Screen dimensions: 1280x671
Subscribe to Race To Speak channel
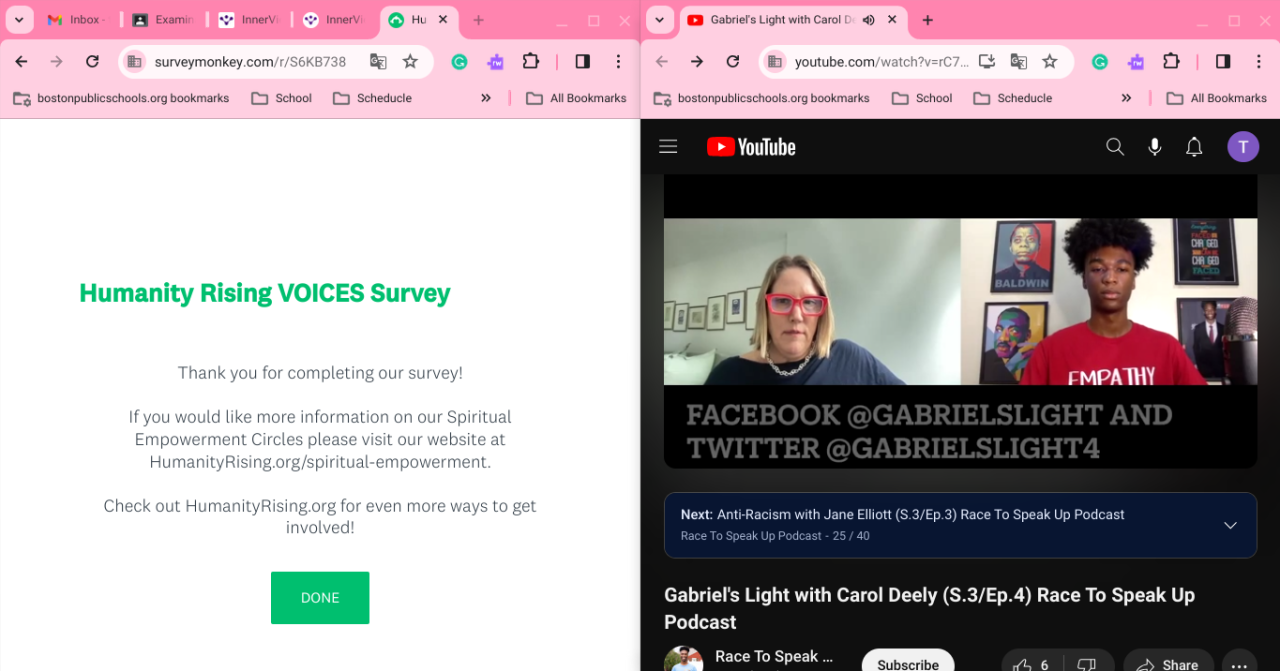pos(908,662)
